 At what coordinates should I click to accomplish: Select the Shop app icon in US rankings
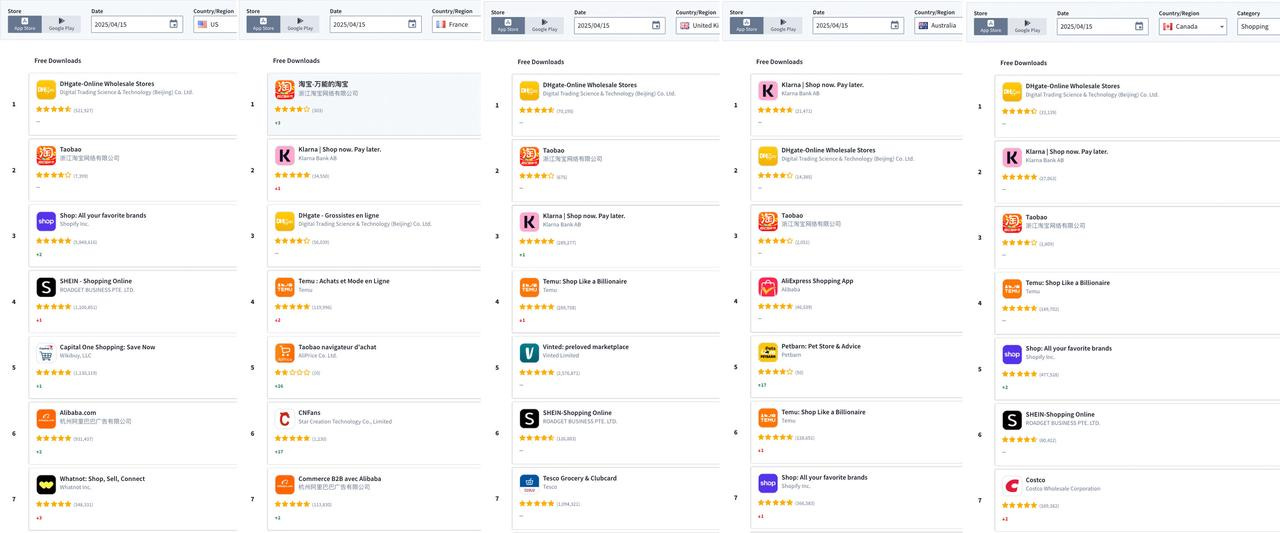click(x=46, y=221)
